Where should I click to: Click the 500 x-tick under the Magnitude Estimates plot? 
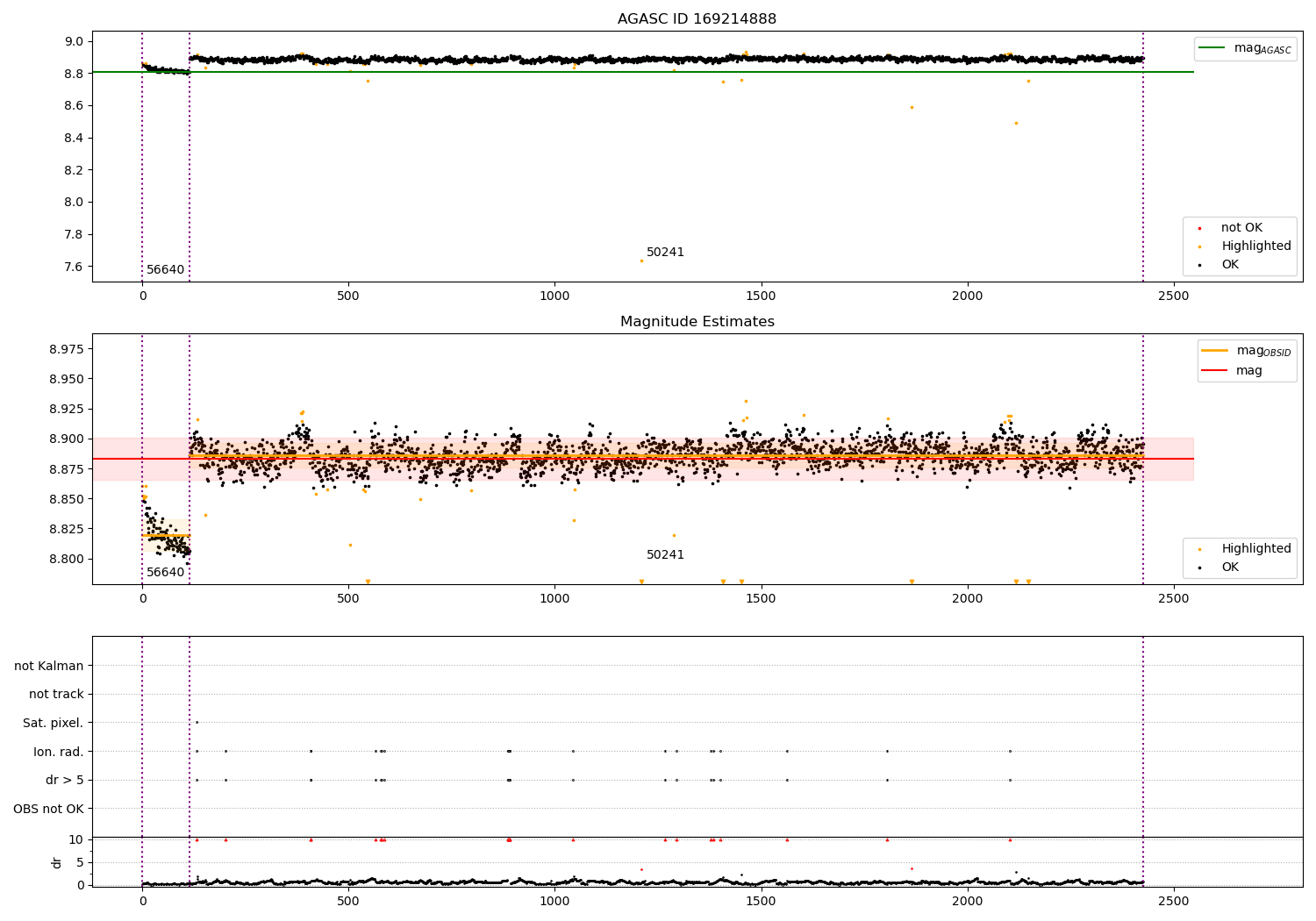(348, 598)
